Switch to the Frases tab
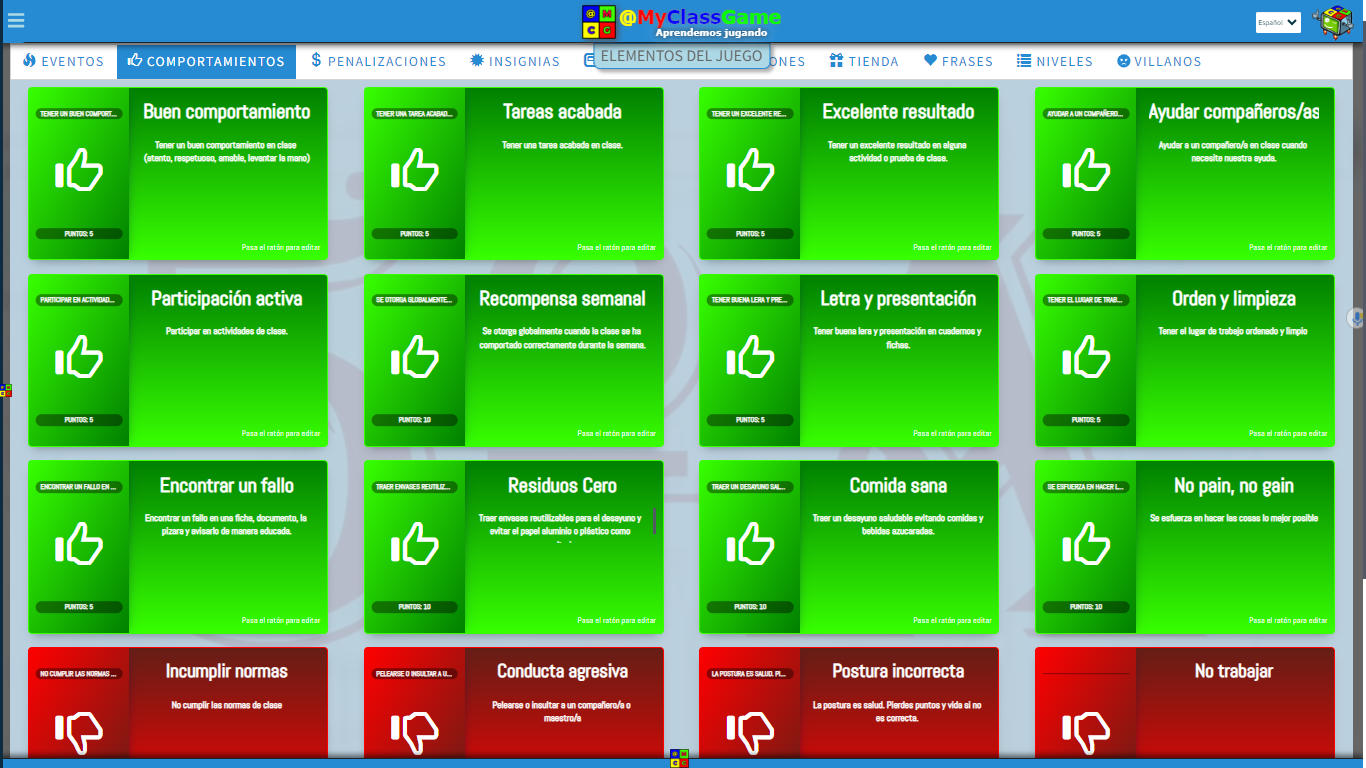1366x768 pixels. 958,61
